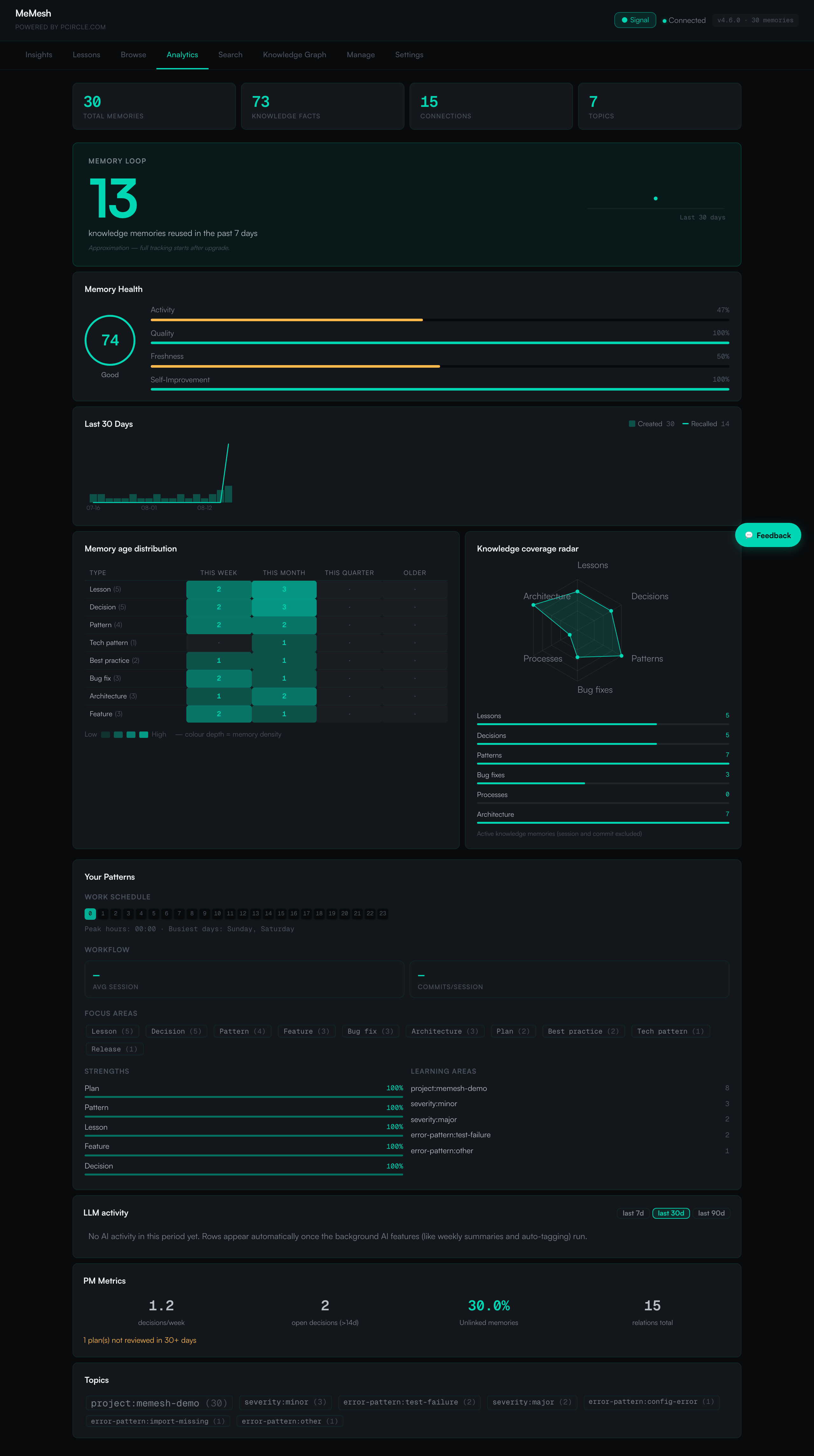Click the Best practice (2) focus tag

point(583,1031)
